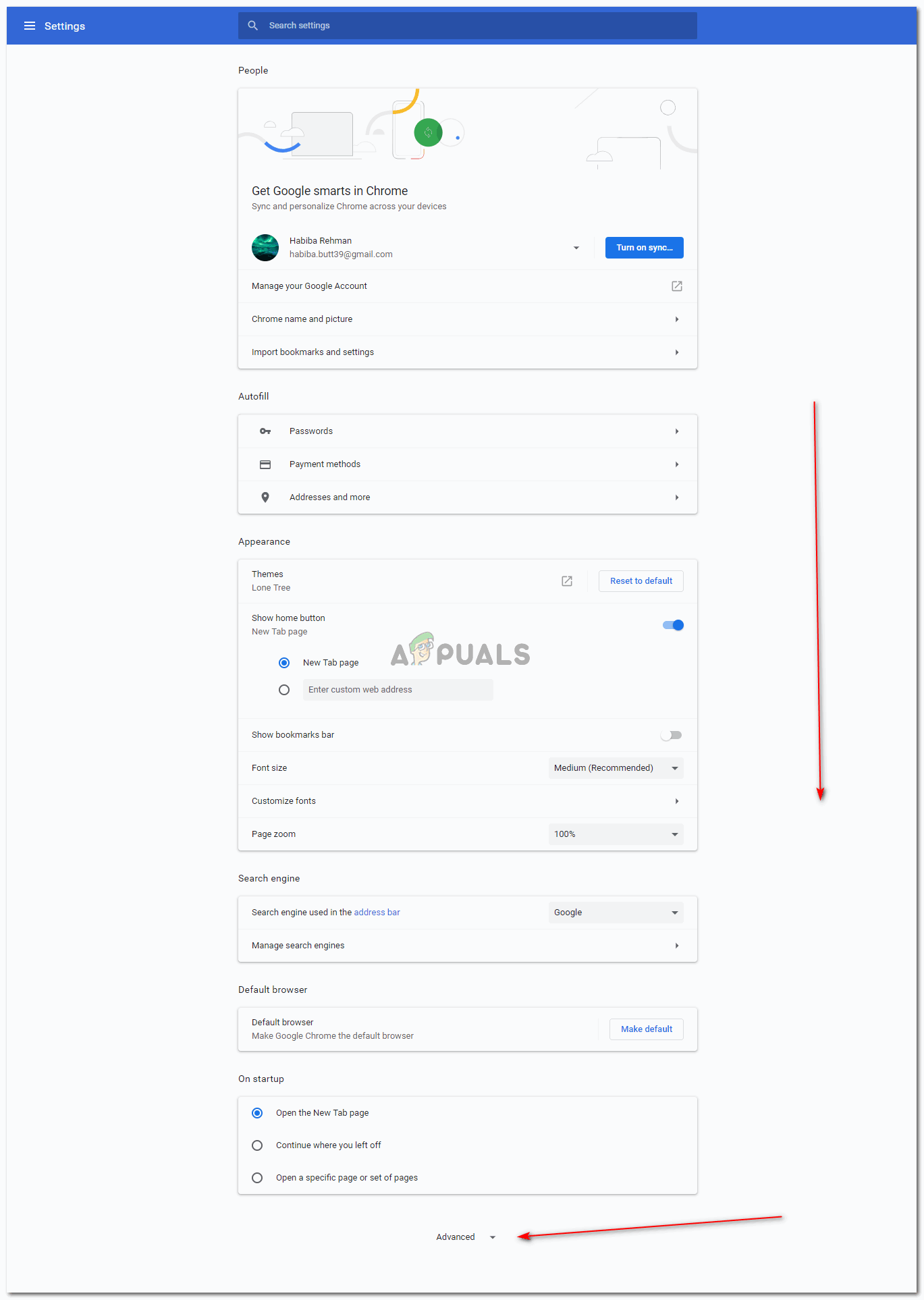The image size is (924, 1300).
Task: Click the Payment methods card icon
Action: [x=265, y=464]
